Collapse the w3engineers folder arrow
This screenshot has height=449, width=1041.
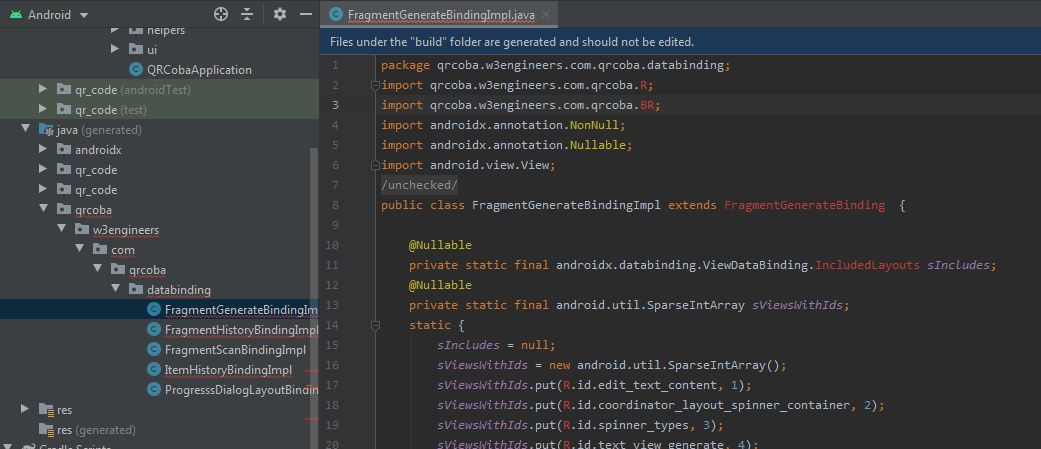tap(61, 228)
